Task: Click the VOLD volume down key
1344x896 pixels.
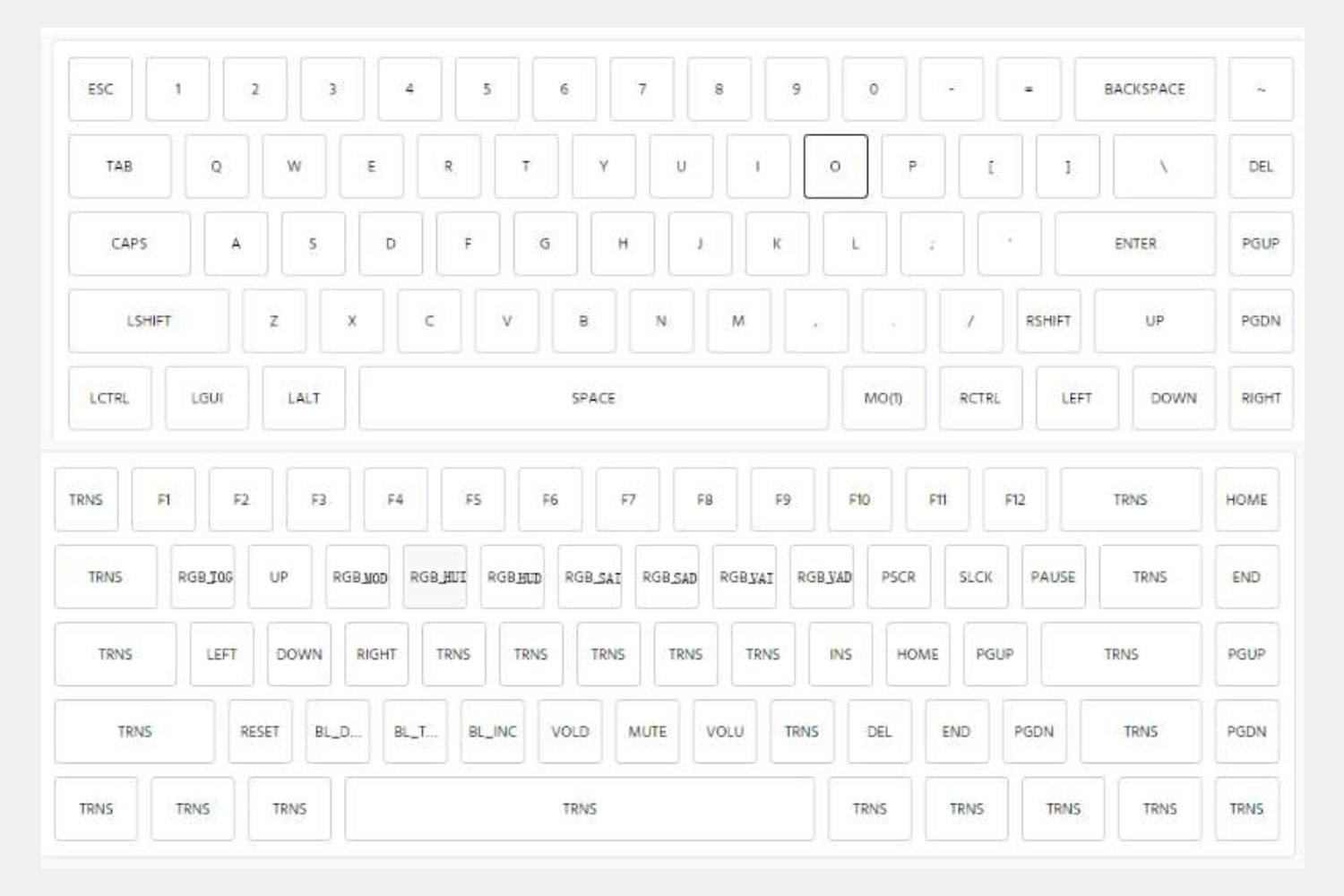Action: [x=570, y=731]
